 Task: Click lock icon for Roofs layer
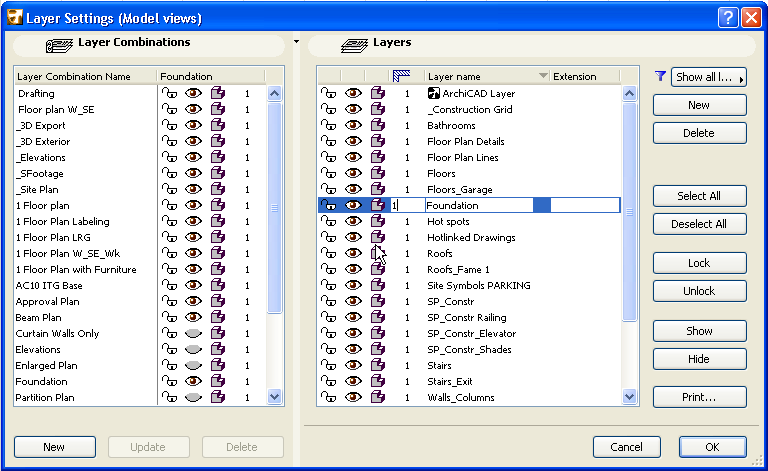pos(328,253)
